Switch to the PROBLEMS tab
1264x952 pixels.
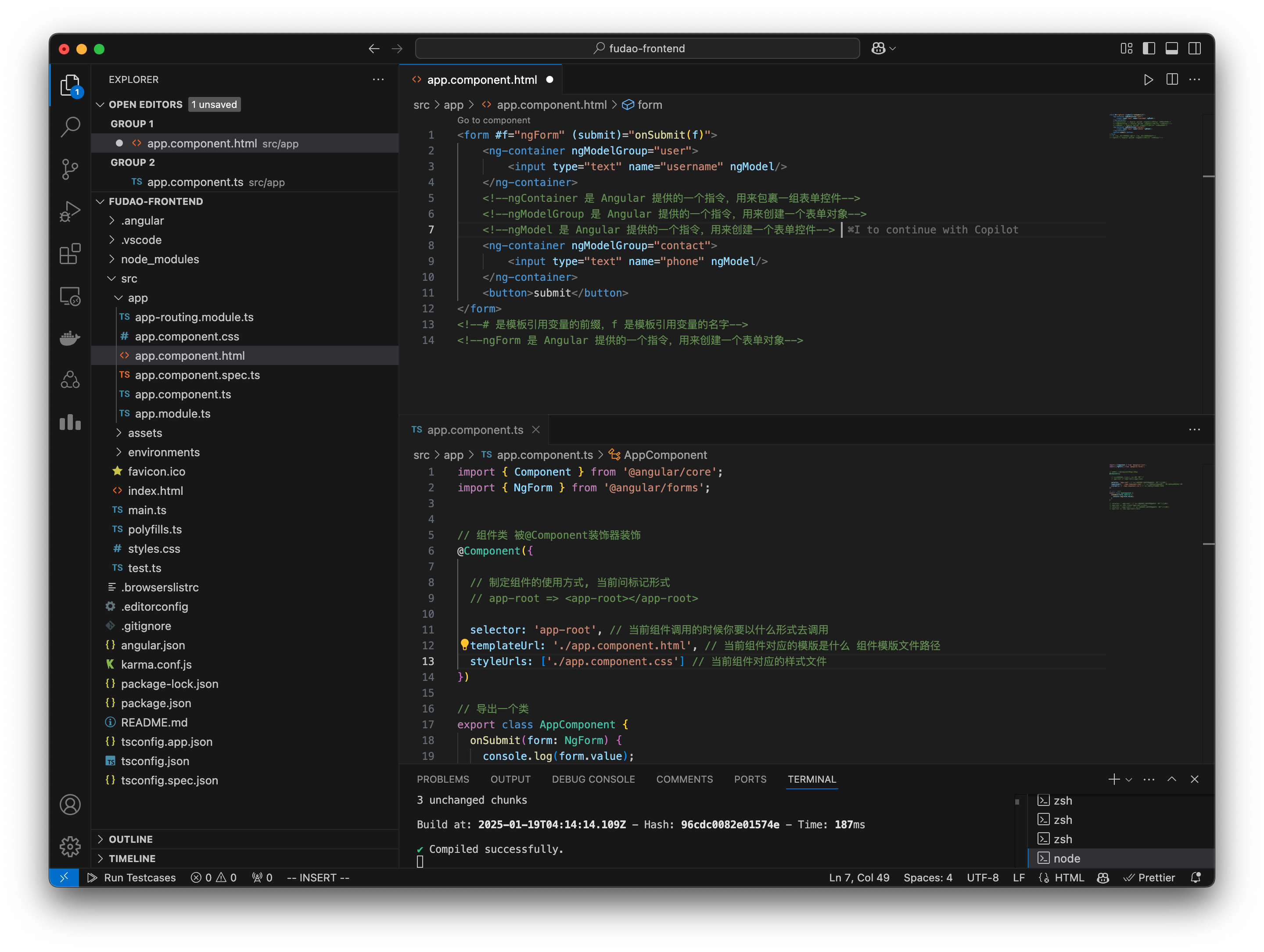click(x=443, y=779)
